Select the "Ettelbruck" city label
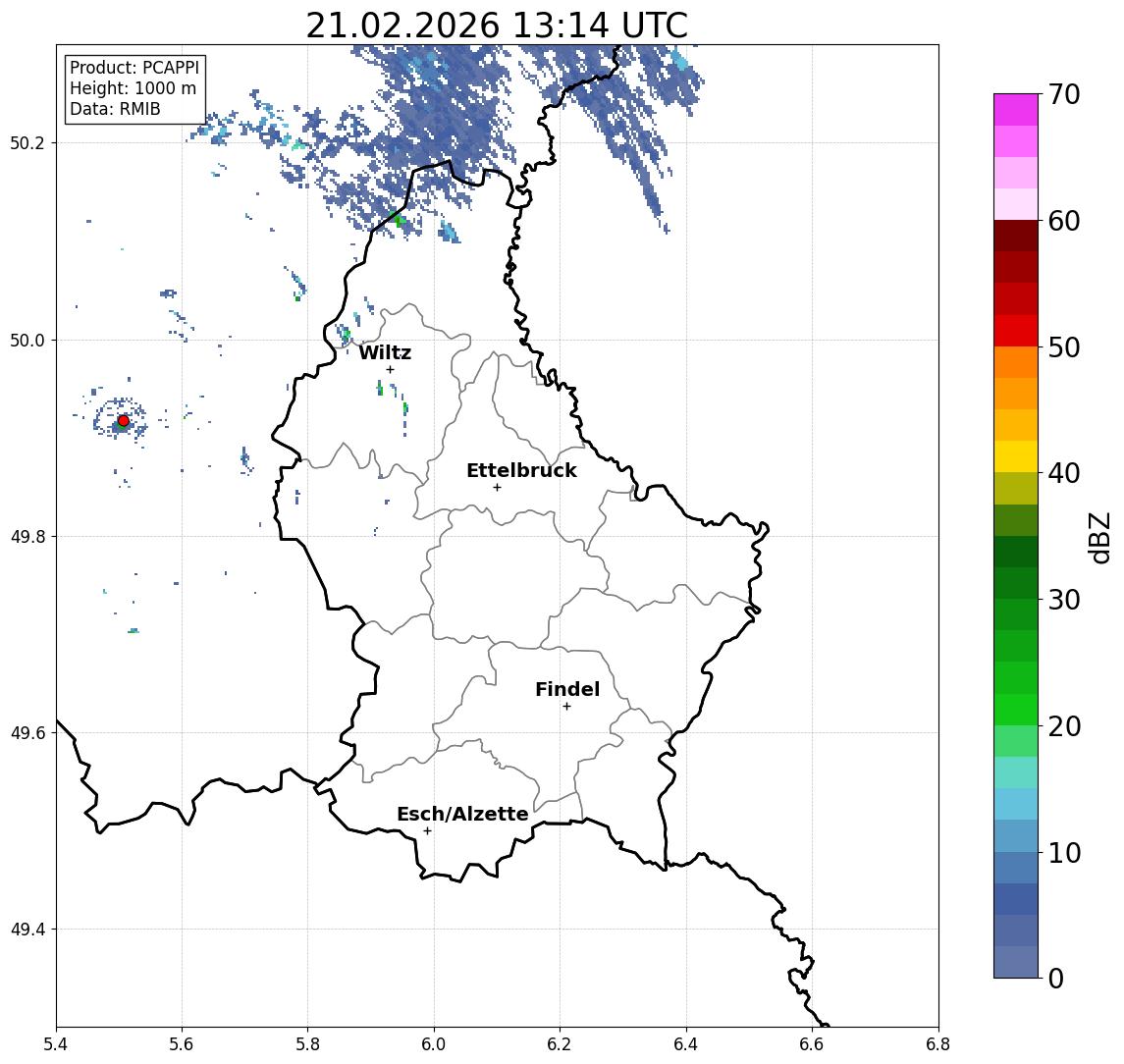This screenshot has width=1124, height=1064. coord(521,470)
